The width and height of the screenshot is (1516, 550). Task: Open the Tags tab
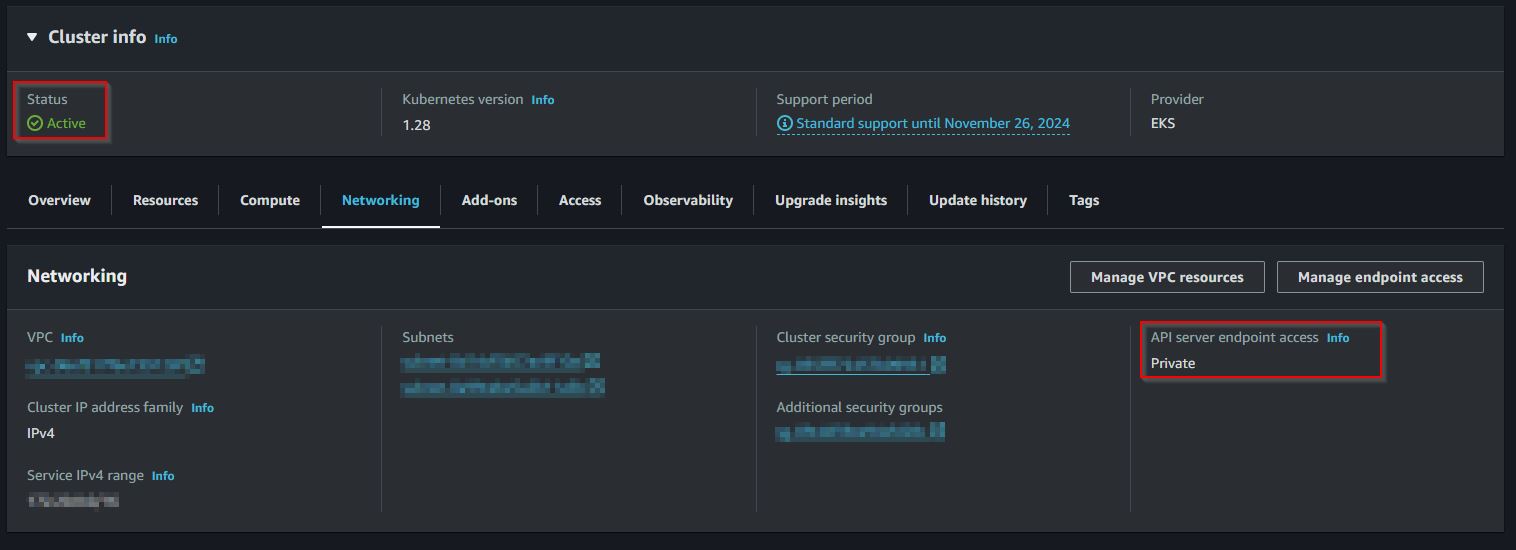[1084, 200]
